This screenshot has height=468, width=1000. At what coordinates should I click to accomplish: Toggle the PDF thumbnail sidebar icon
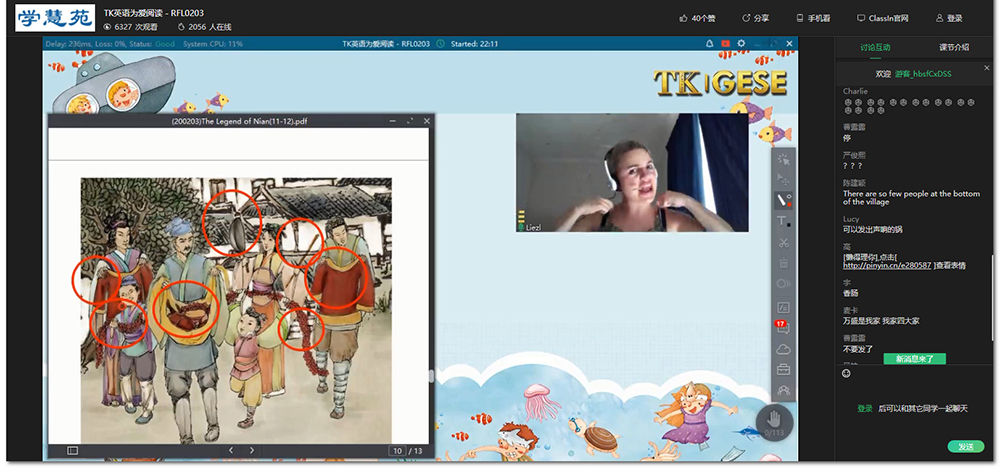pos(73,451)
